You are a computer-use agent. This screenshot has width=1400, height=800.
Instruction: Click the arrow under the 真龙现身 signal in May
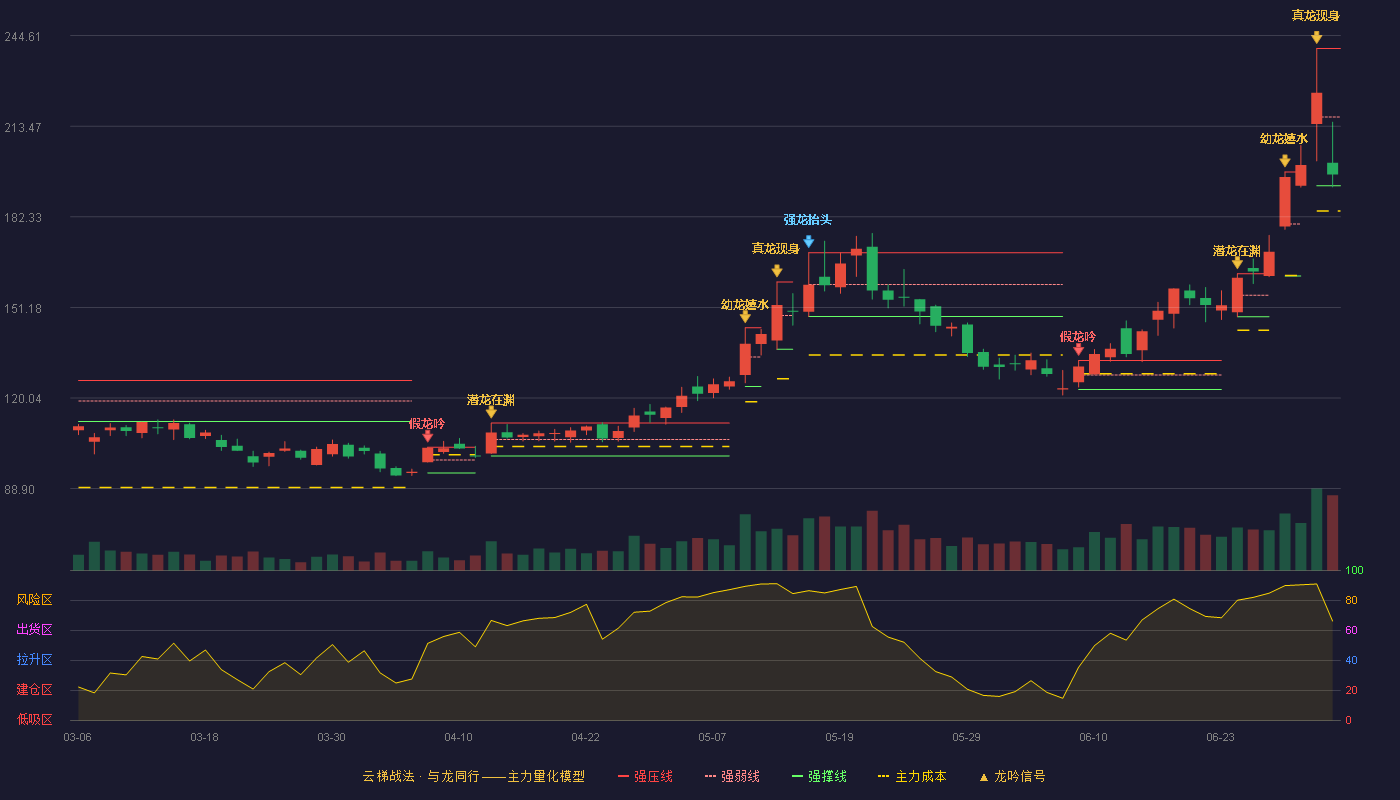click(777, 271)
